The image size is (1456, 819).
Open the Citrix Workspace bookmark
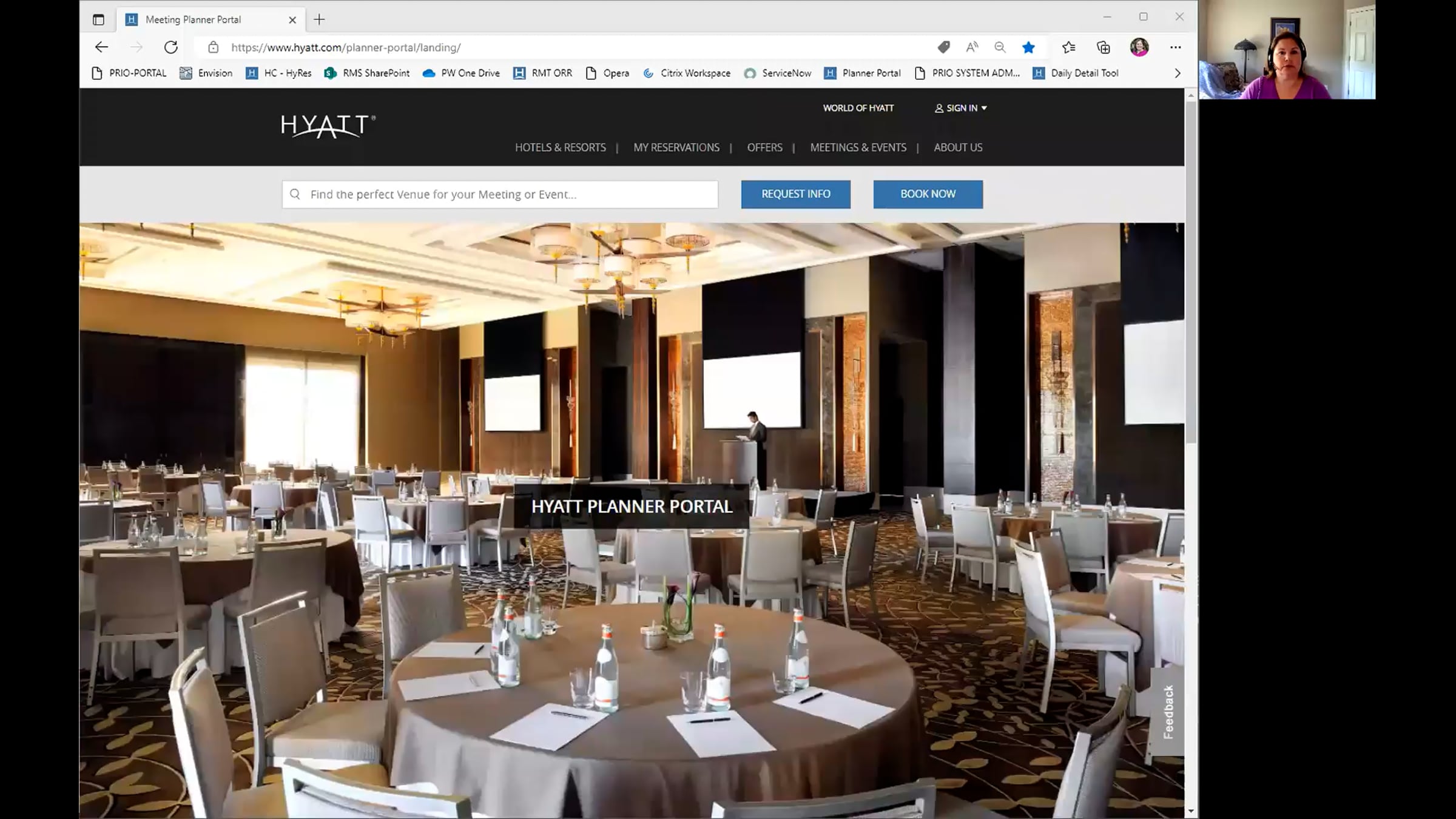[x=687, y=73]
